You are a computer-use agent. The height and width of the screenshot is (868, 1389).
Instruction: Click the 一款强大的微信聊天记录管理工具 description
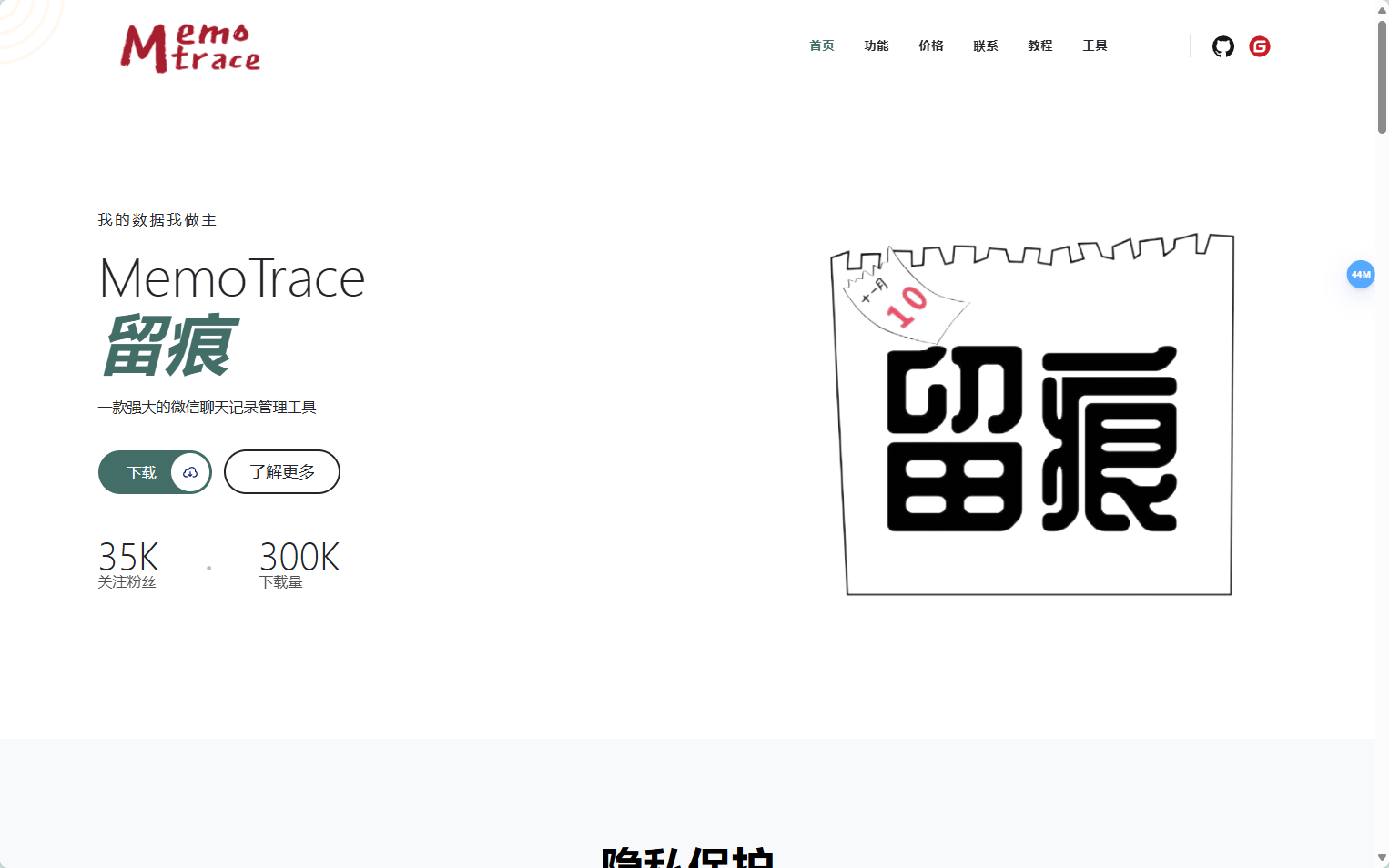pyautogui.click(x=208, y=408)
